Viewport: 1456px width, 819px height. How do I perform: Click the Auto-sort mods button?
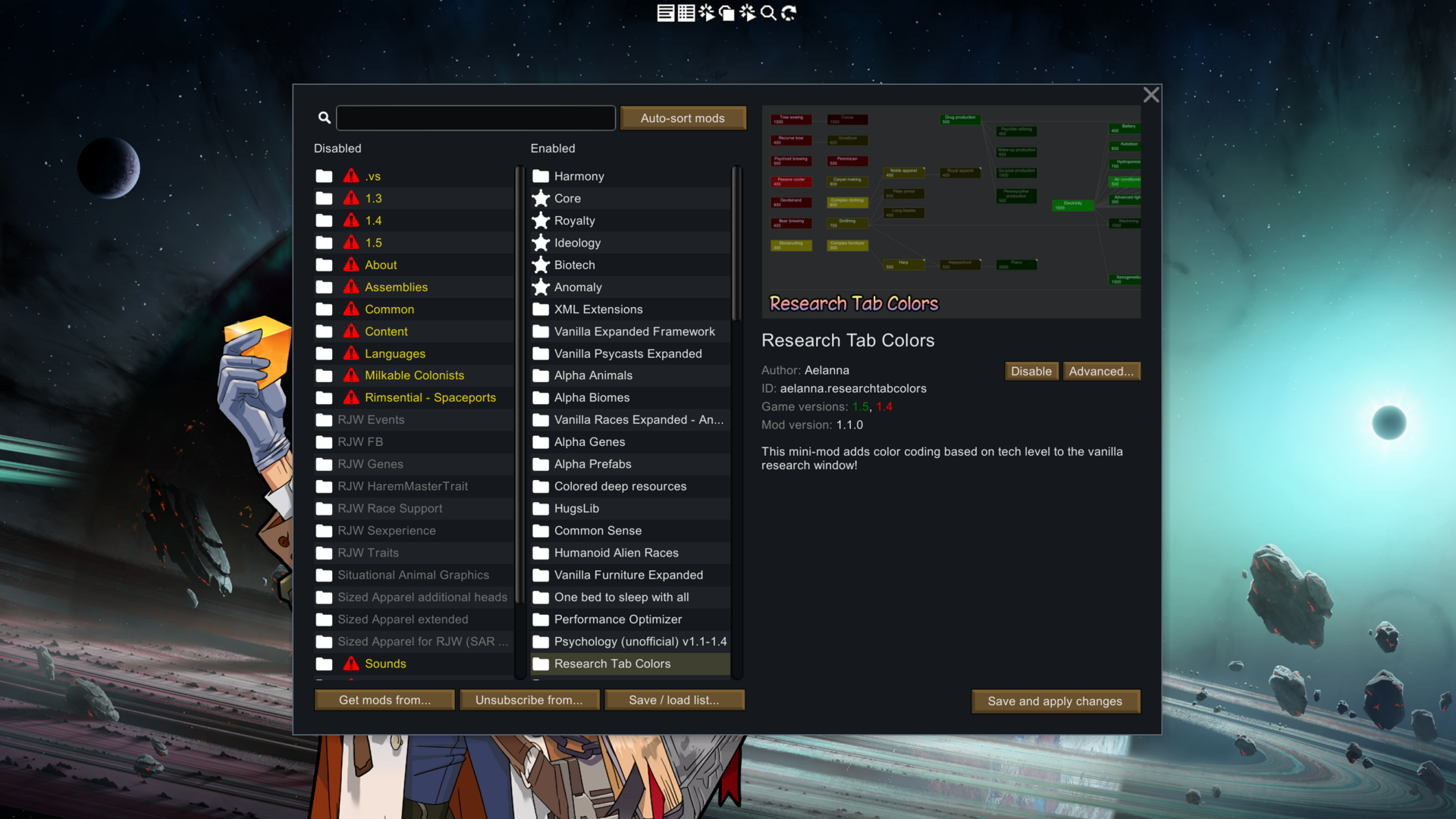coord(682,118)
